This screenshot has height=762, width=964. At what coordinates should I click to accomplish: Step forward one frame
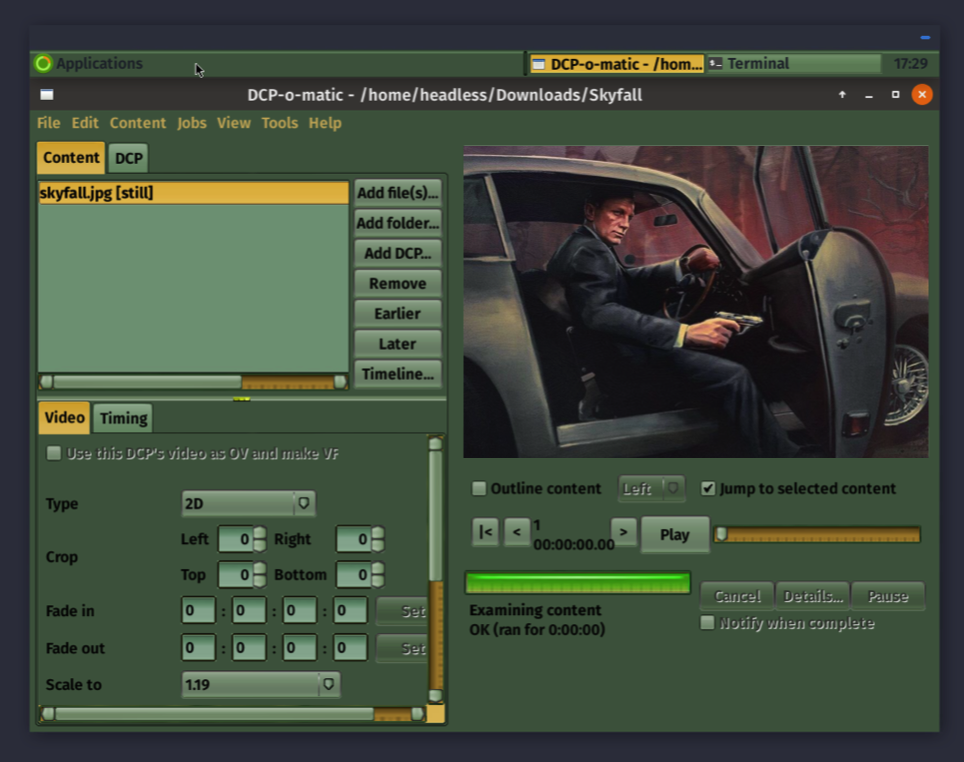click(x=623, y=532)
